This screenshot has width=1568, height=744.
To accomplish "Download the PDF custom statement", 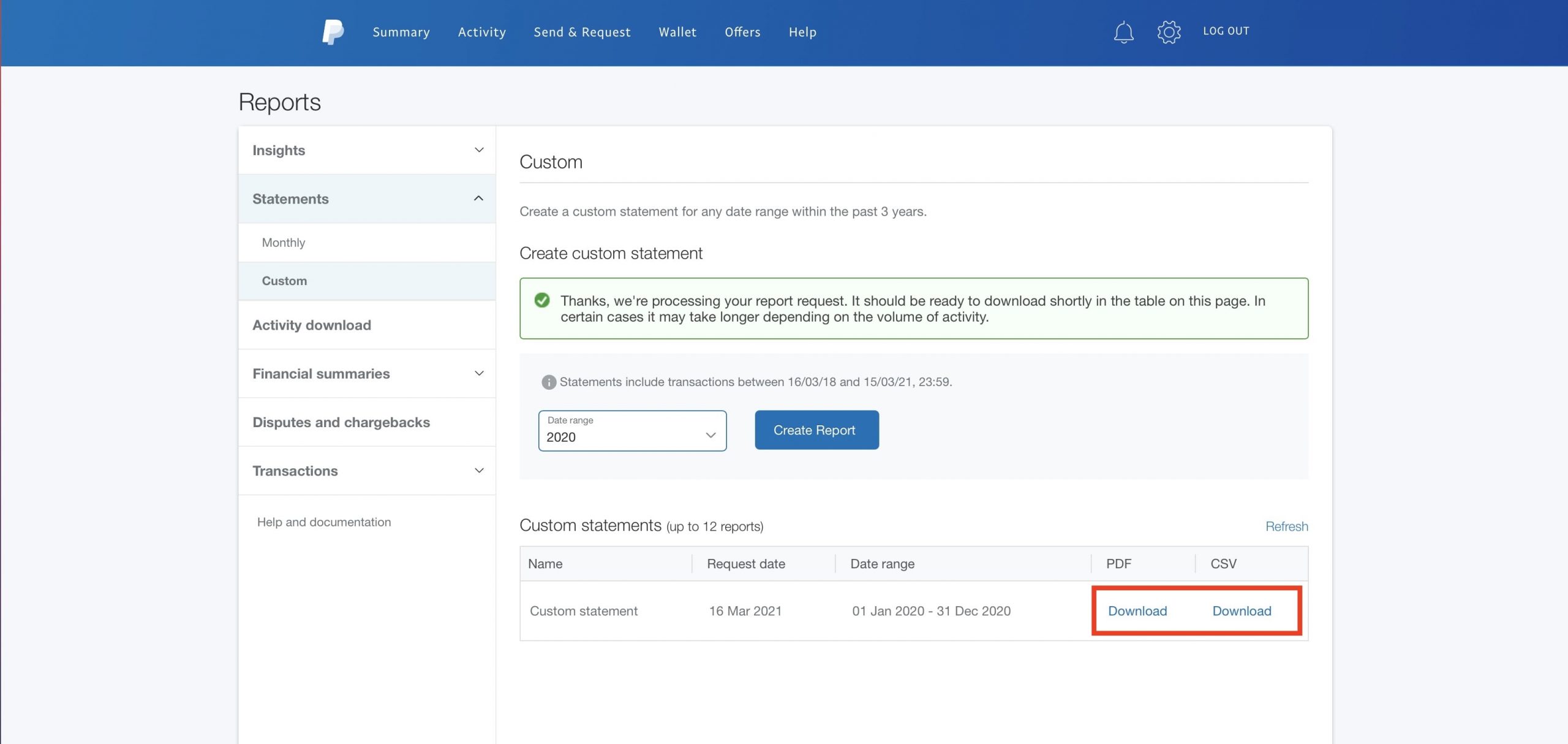I will pos(1137,611).
